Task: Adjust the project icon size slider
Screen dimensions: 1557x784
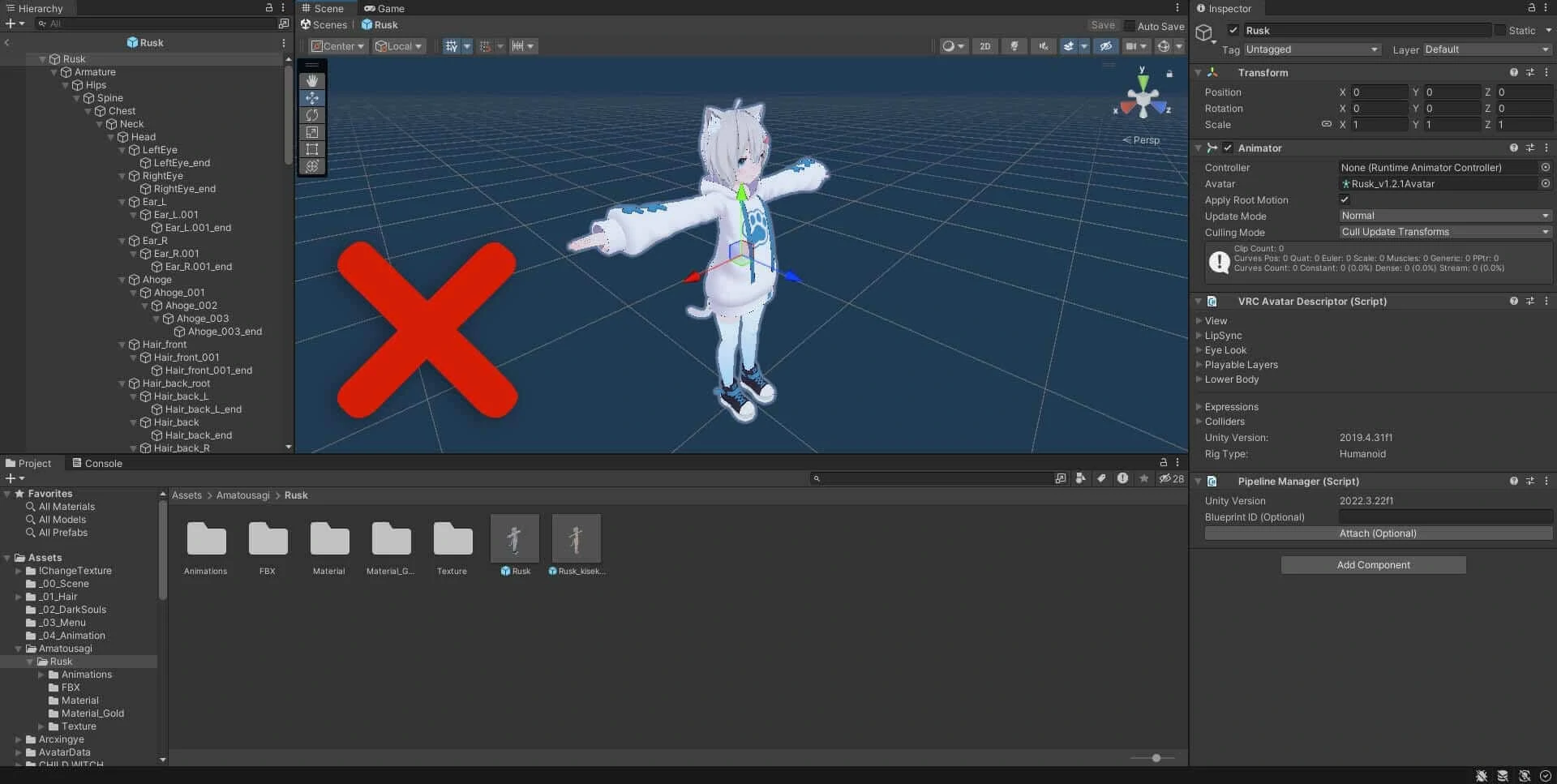Action: coord(1156,758)
